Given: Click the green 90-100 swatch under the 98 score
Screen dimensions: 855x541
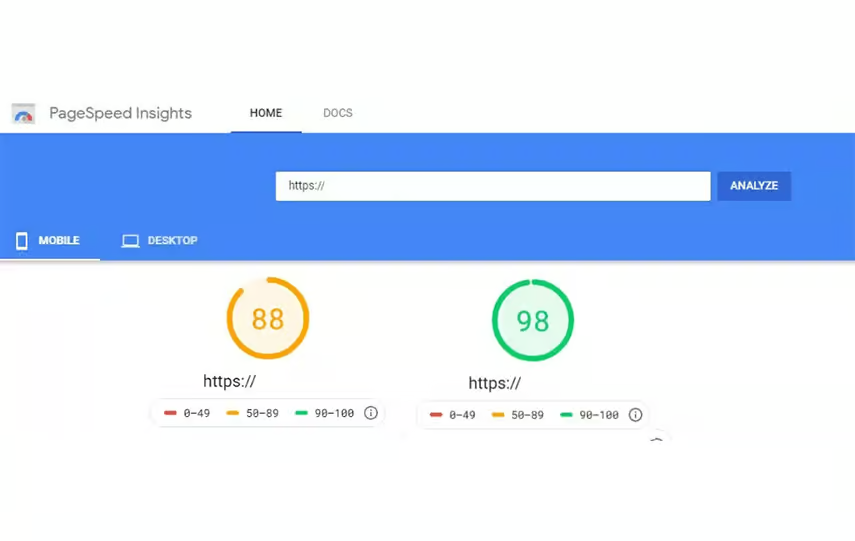Looking at the screenshot, I should [567, 414].
